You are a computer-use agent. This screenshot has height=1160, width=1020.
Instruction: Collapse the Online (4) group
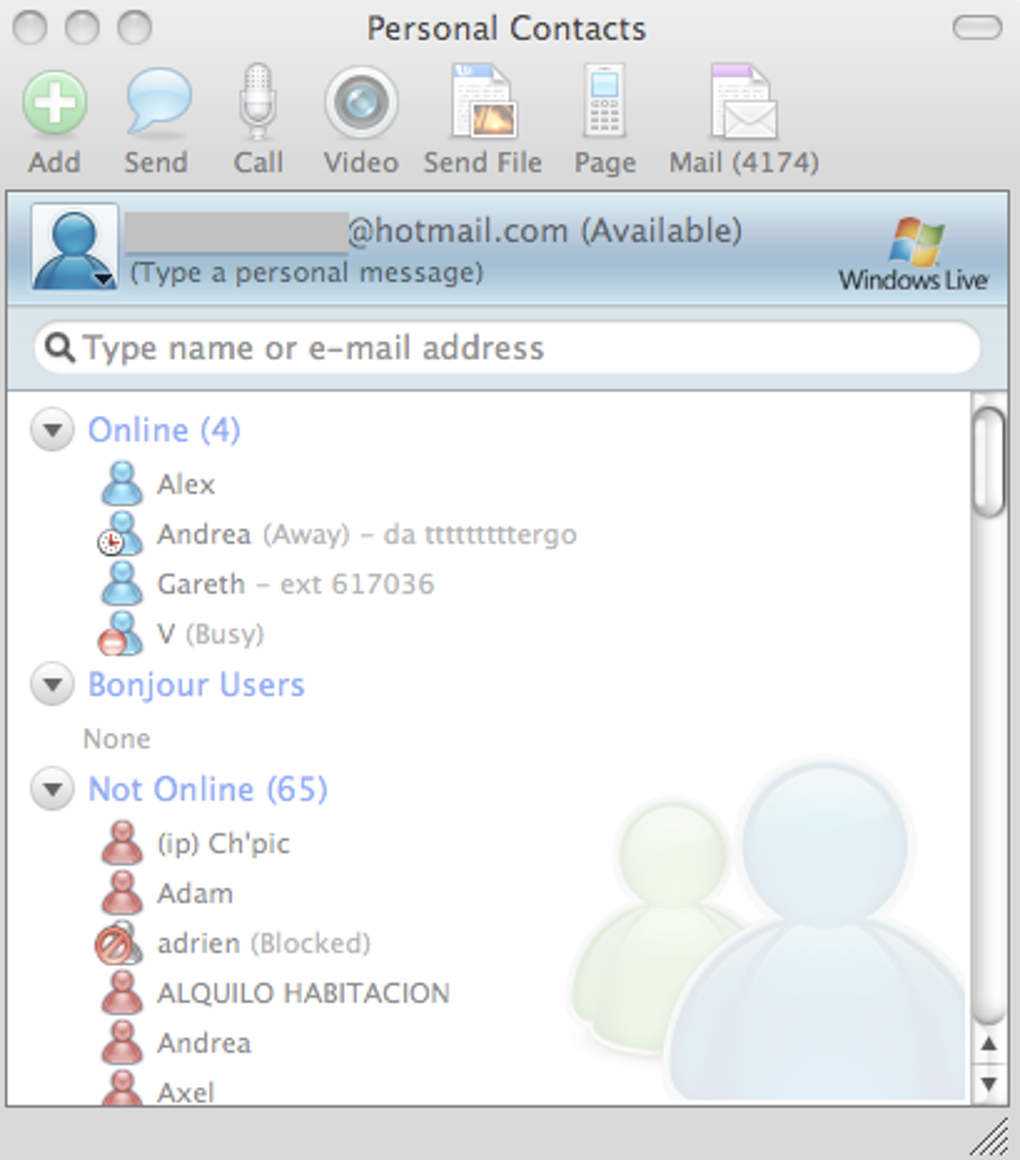(x=53, y=429)
